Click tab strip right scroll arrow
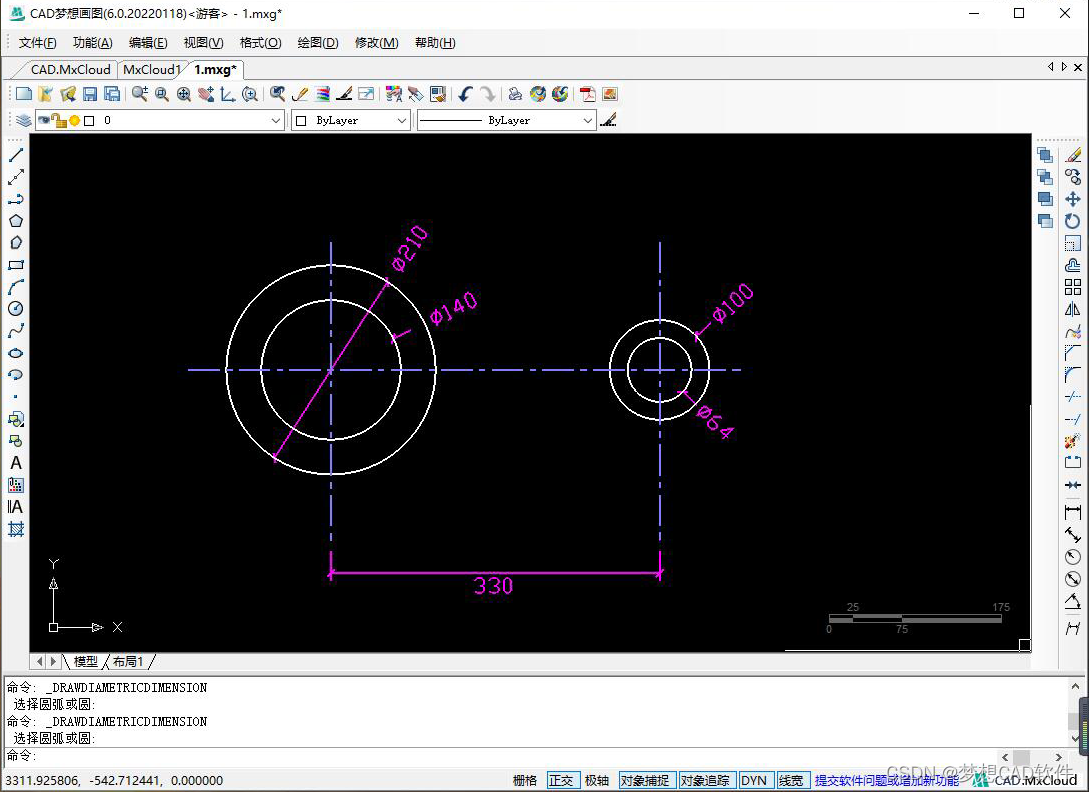The width and height of the screenshot is (1089, 792). pos(1064,67)
